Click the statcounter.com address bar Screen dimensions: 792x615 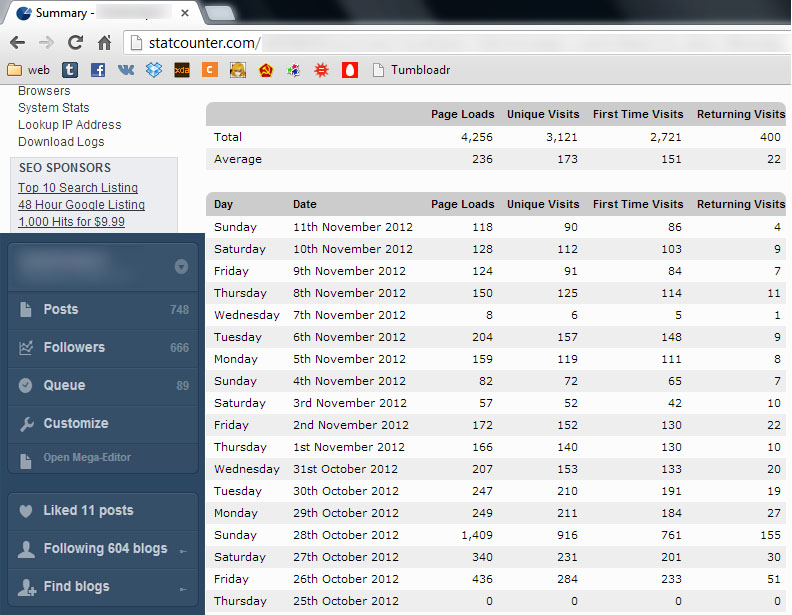click(x=450, y=43)
